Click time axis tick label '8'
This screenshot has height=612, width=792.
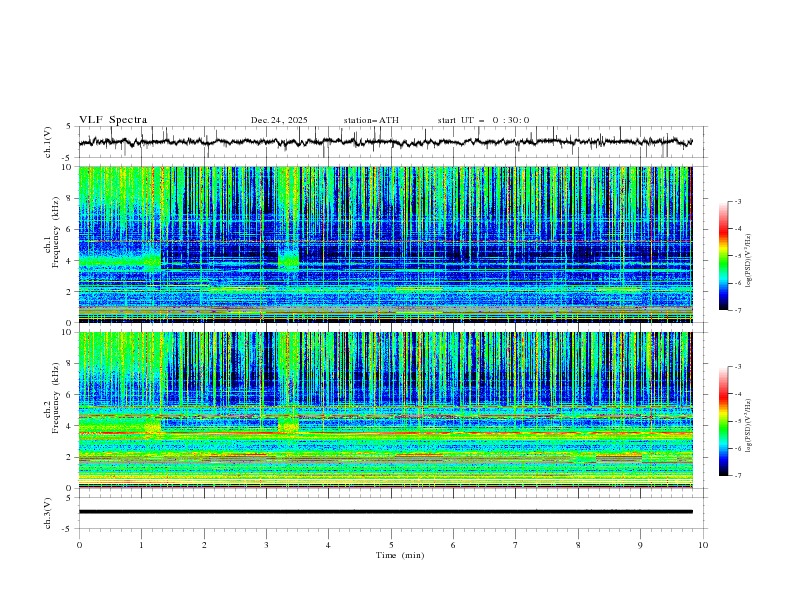[x=578, y=545]
